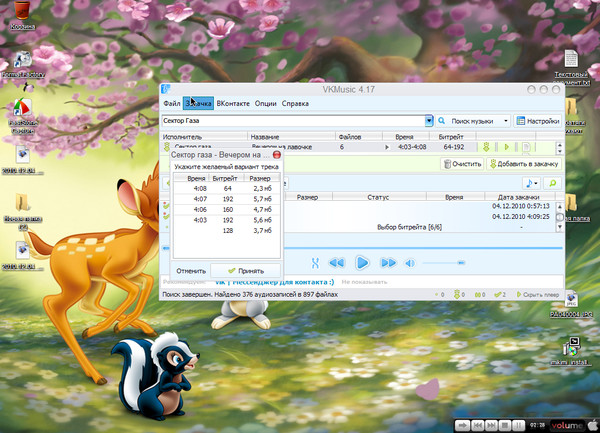Click Отменить in the track dialog

click(x=191, y=271)
